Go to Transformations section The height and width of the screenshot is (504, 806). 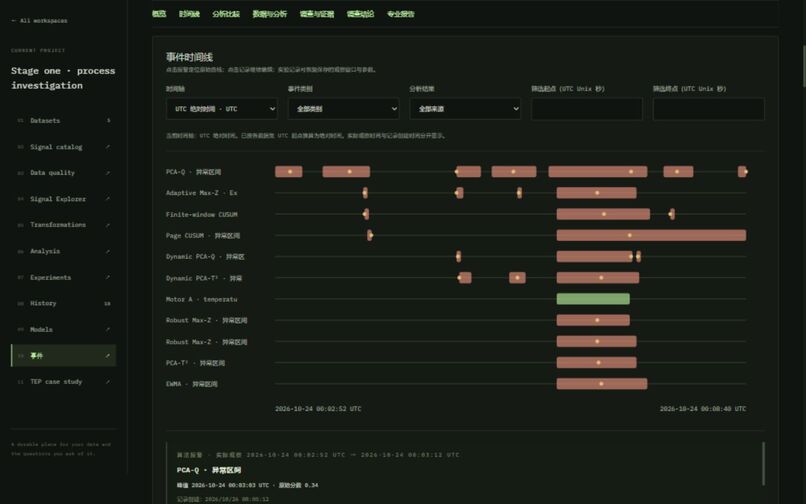point(64,225)
